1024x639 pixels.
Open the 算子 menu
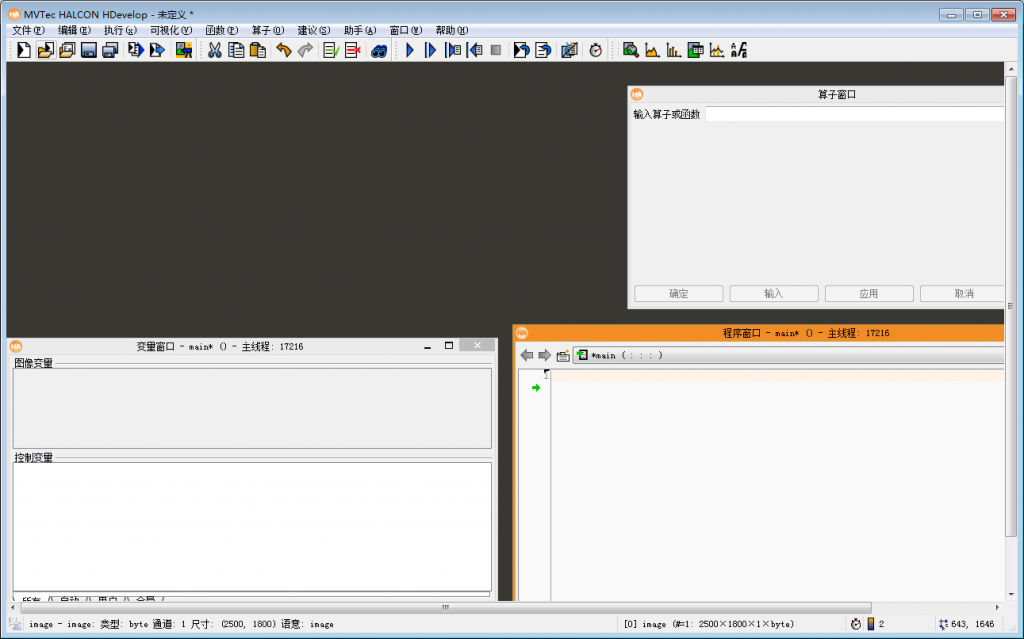point(268,30)
